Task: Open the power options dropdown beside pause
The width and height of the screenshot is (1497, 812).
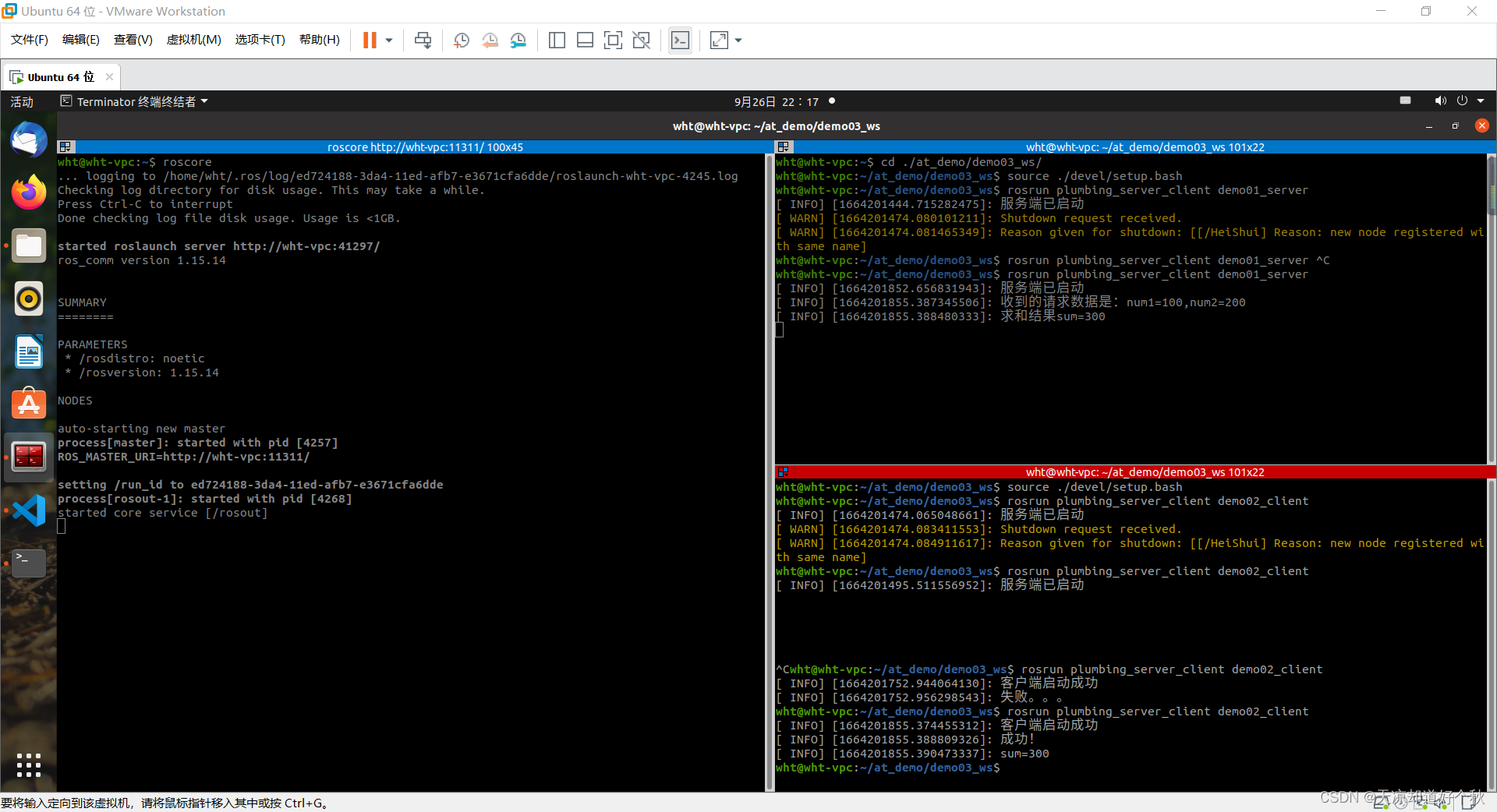Action: pyautogui.click(x=389, y=40)
